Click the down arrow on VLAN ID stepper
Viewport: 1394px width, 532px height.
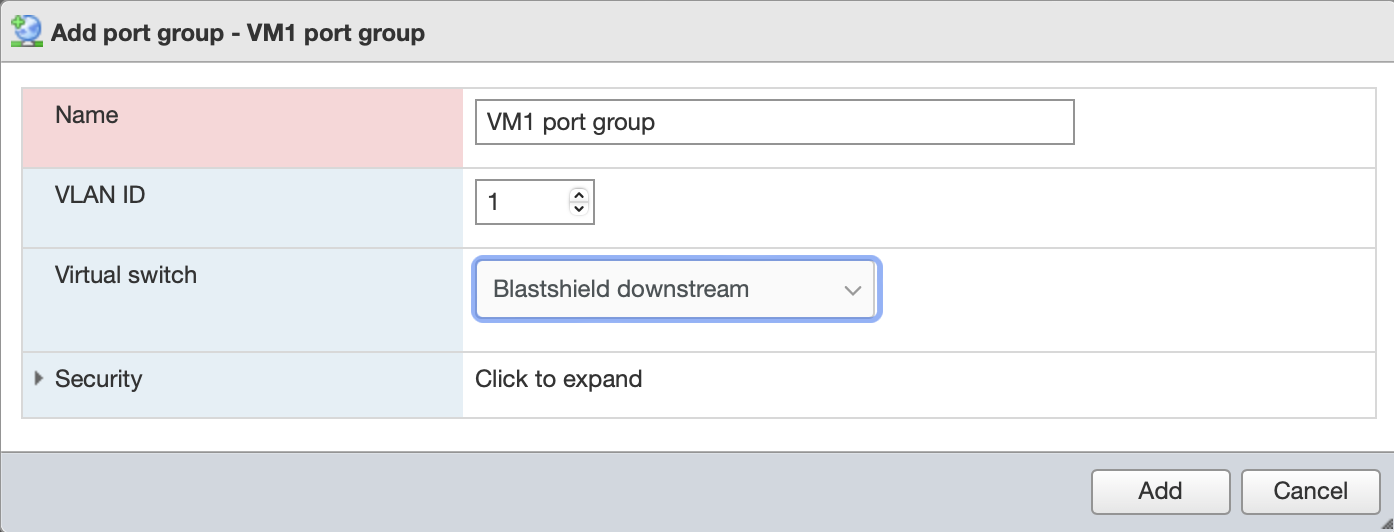pyautogui.click(x=579, y=209)
